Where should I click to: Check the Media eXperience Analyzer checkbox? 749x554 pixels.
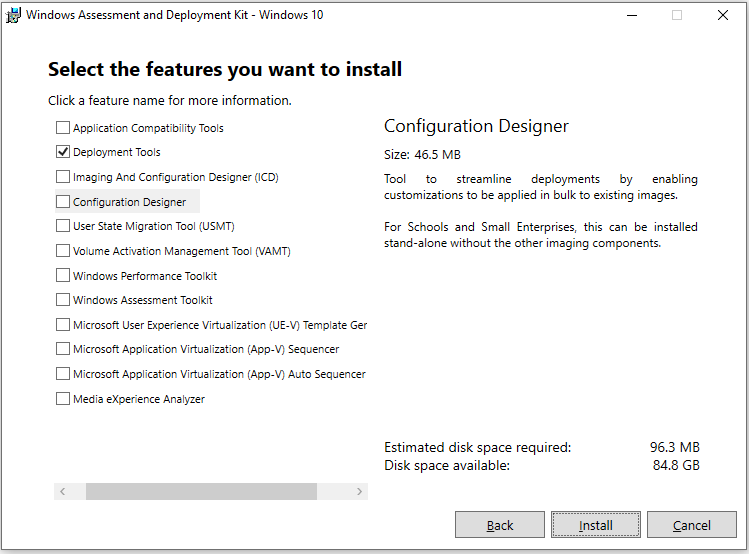coord(63,399)
